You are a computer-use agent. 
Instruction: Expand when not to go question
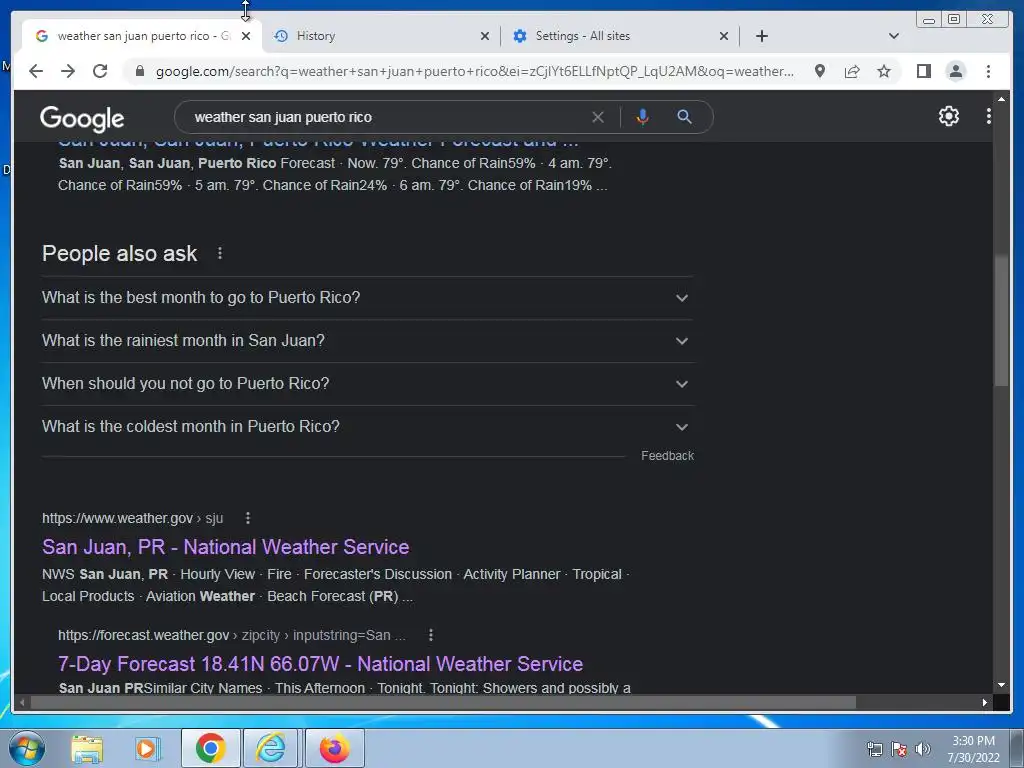pos(367,384)
